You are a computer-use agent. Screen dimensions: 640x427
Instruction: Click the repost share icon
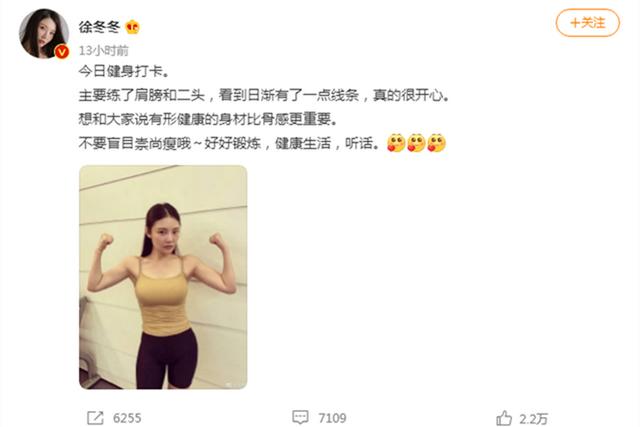coord(96,418)
